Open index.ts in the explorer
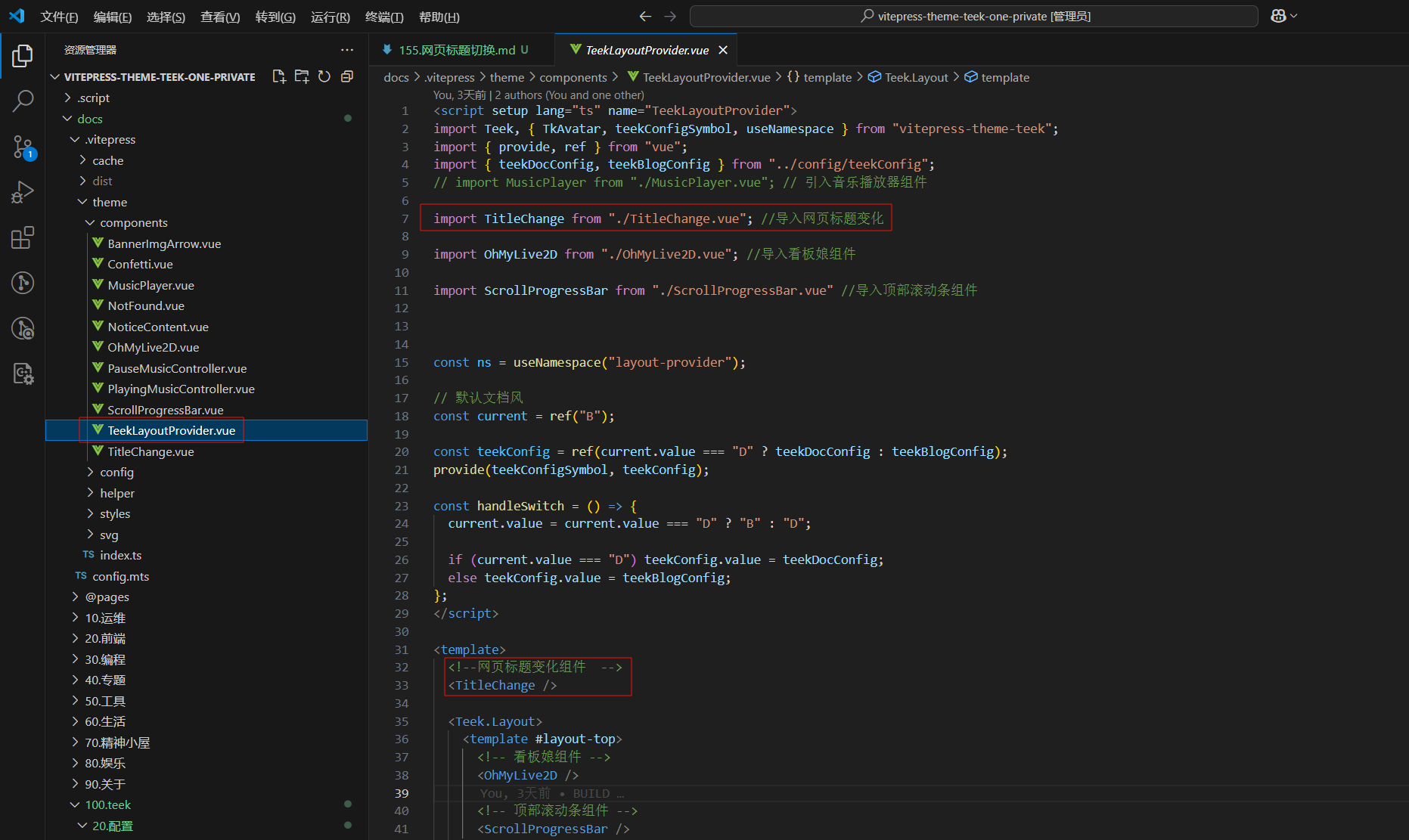This screenshot has height=840, width=1409. (x=206, y=555)
